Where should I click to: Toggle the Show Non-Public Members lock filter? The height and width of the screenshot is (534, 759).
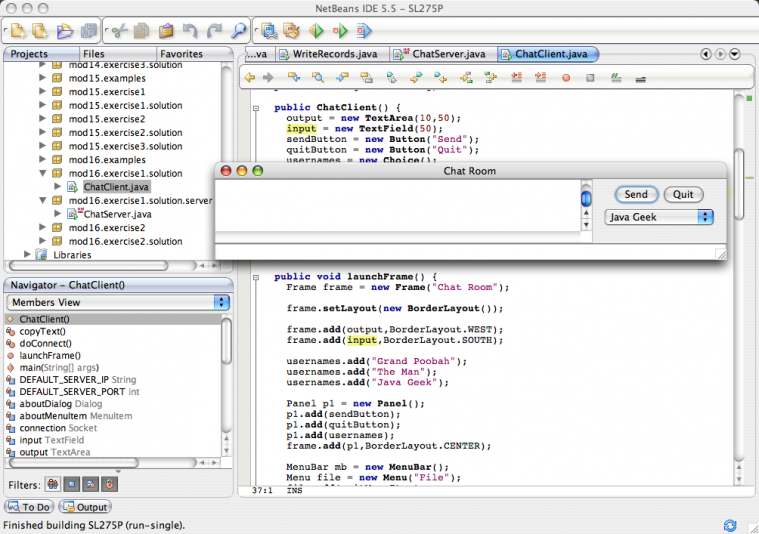pyautogui.click(x=109, y=484)
